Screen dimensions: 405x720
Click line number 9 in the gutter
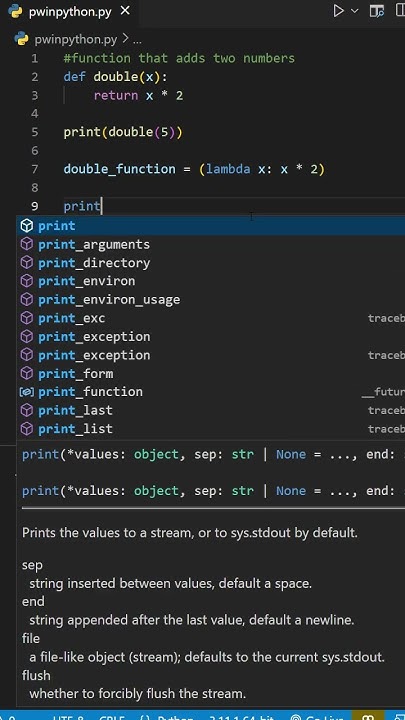[x=35, y=206]
